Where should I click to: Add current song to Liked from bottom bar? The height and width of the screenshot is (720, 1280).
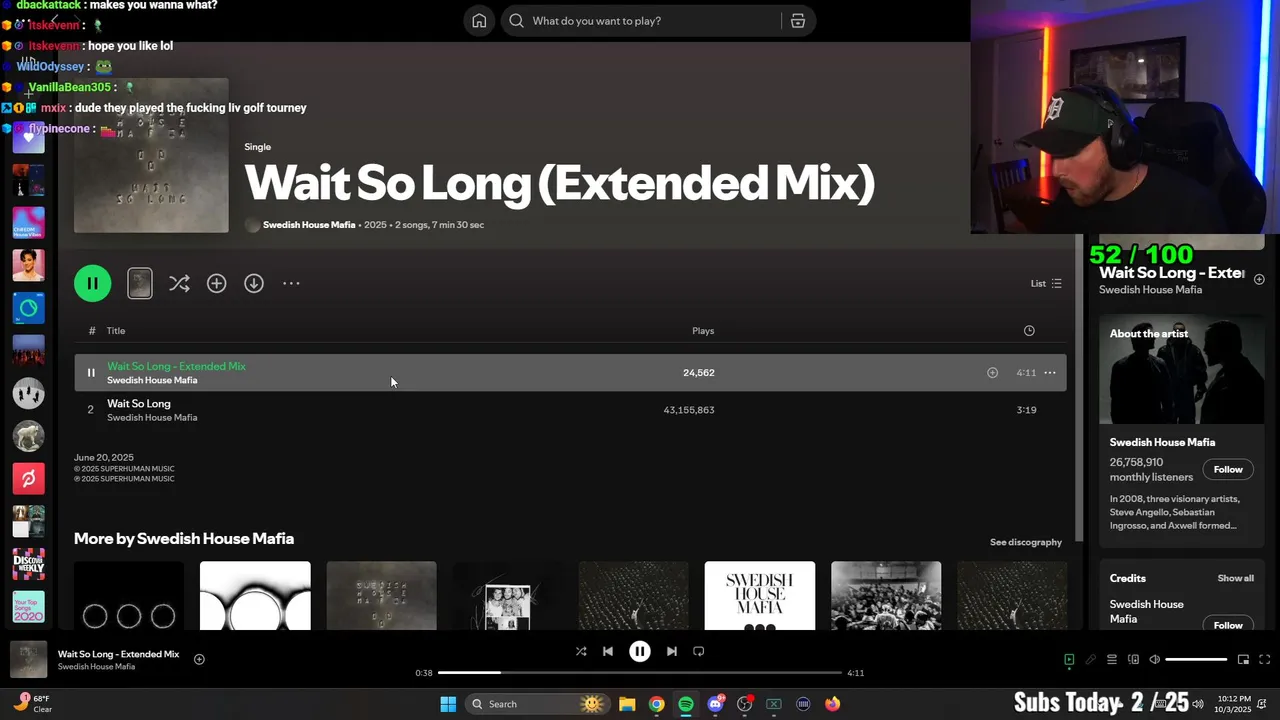click(199, 659)
